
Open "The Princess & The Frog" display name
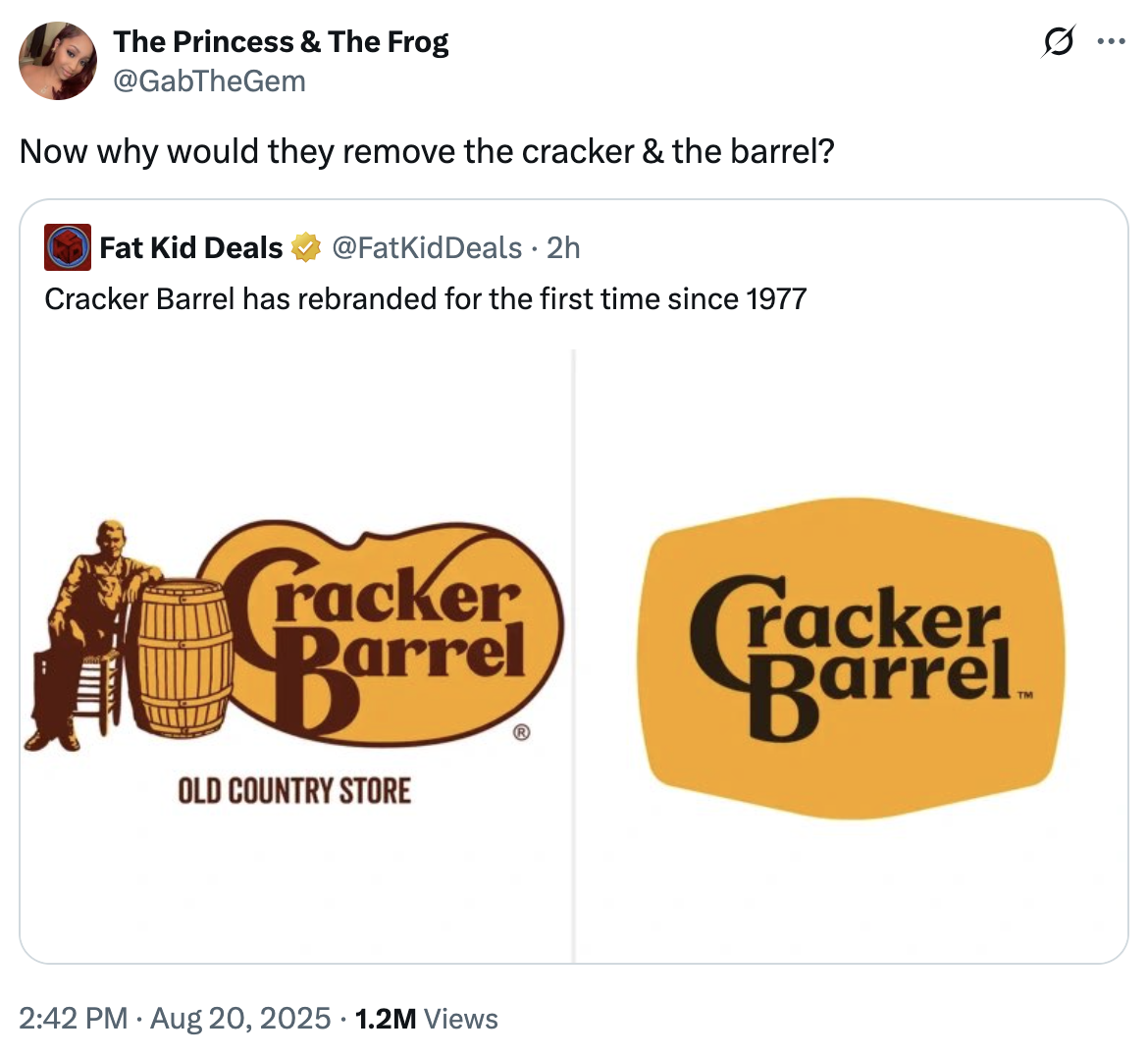[281, 42]
